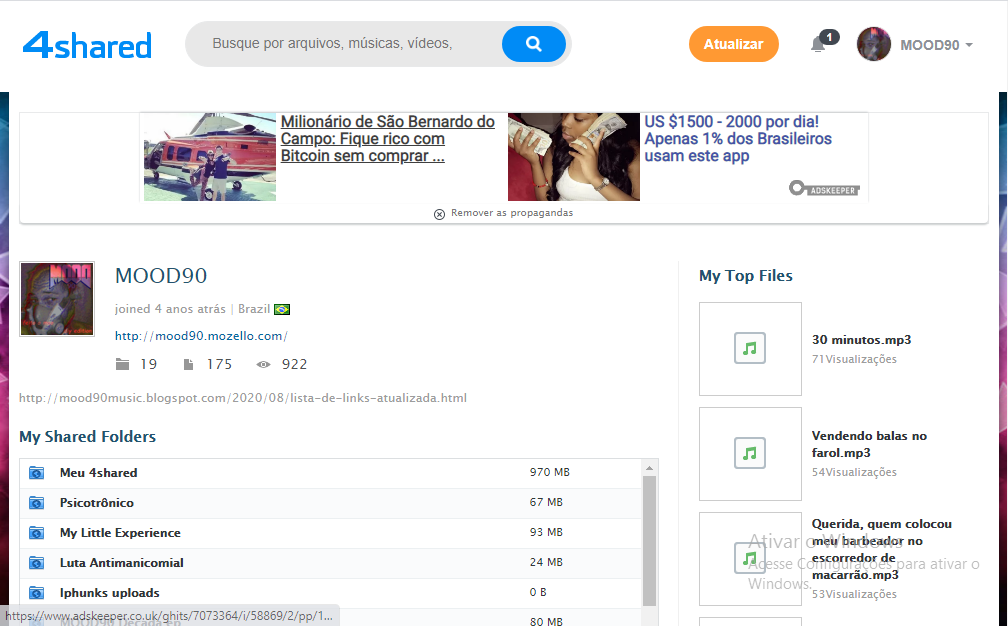Click the MOOD90 header avatar
The height and width of the screenshot is (626, 1008).
coord(874,44)
